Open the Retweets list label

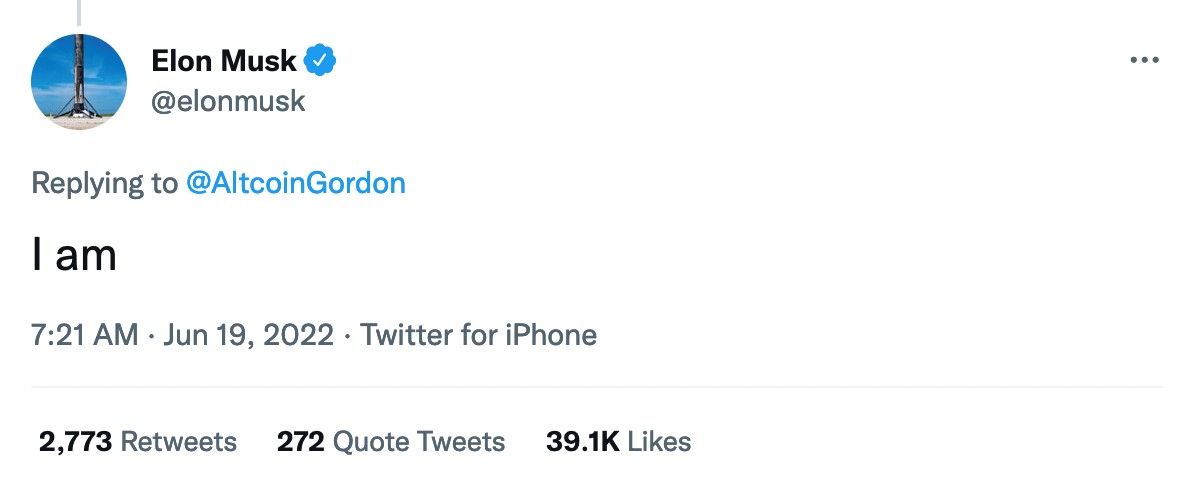[x=178, y=441]
